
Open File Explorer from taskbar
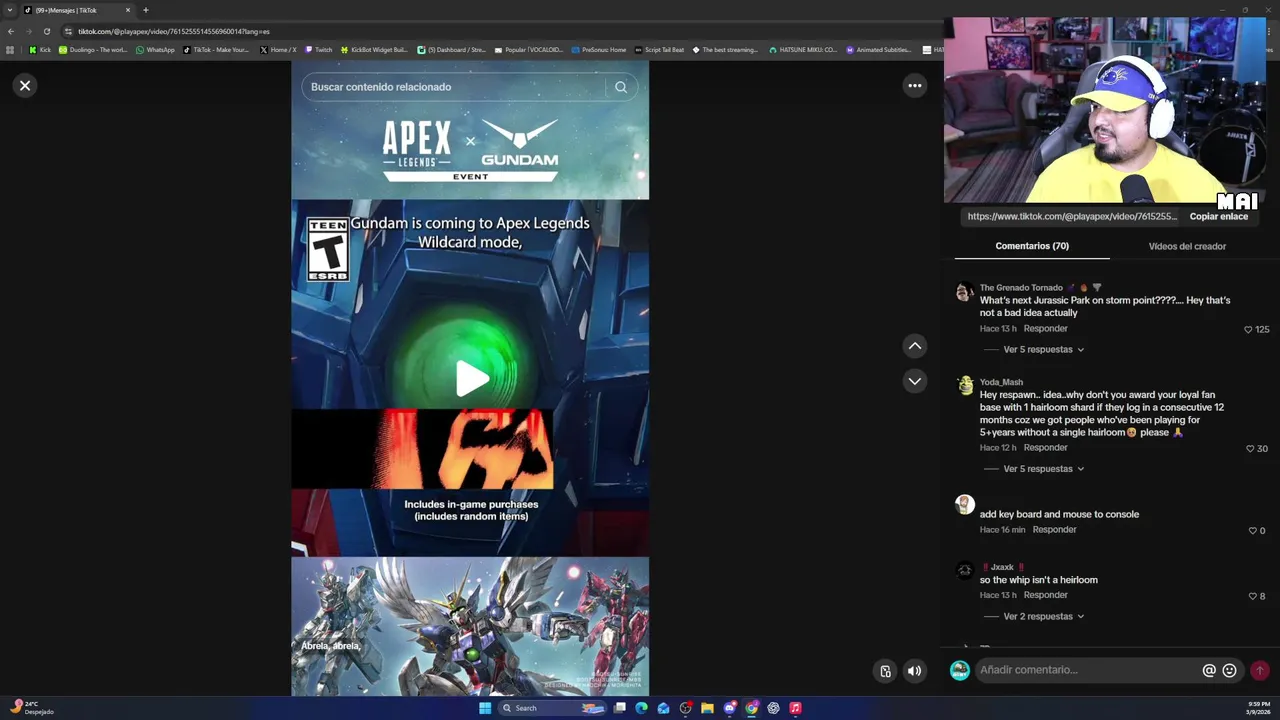pyautogui.click(x=707, y=708)
